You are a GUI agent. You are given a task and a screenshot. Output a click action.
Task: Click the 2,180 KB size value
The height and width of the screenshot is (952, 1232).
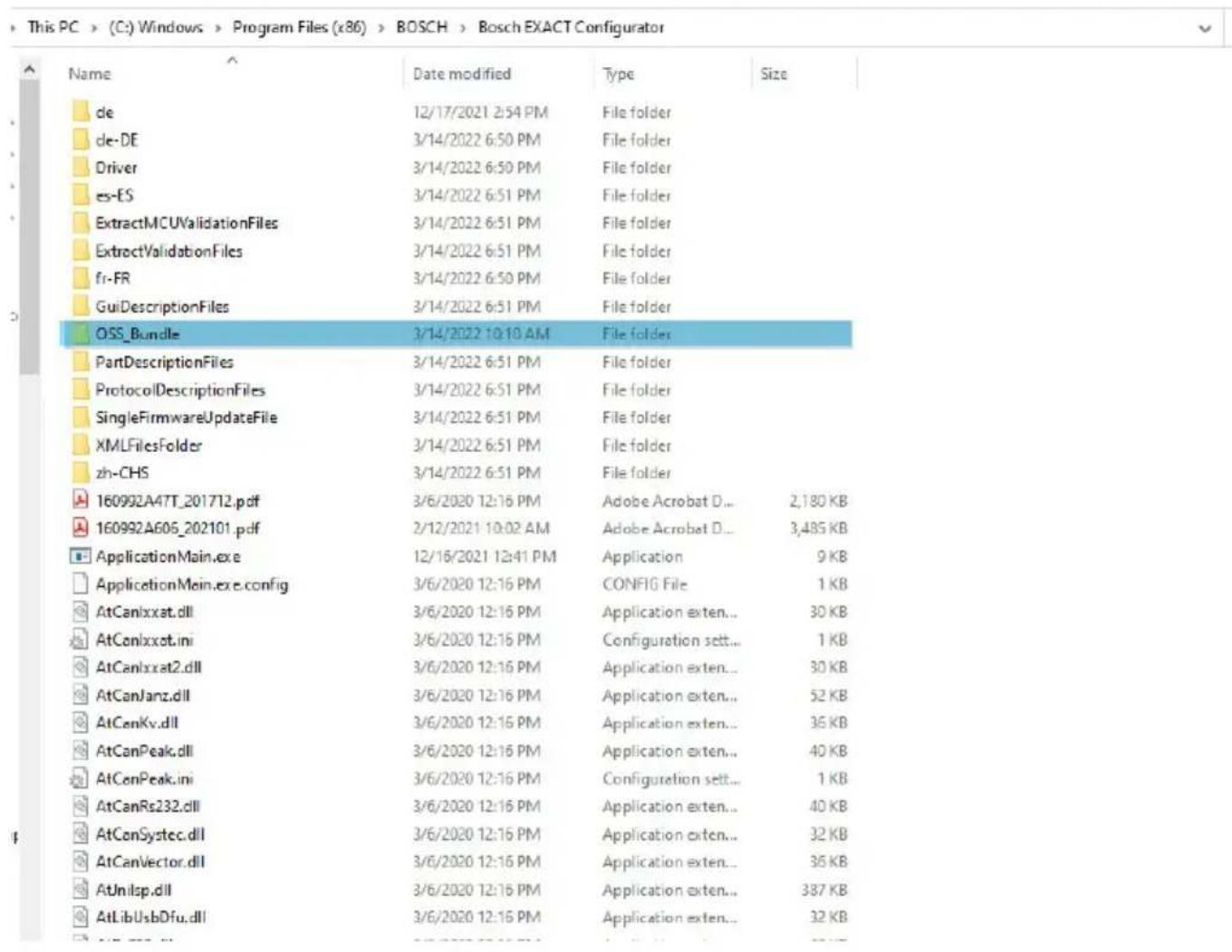pyautogui.click(x=818, y=501)
